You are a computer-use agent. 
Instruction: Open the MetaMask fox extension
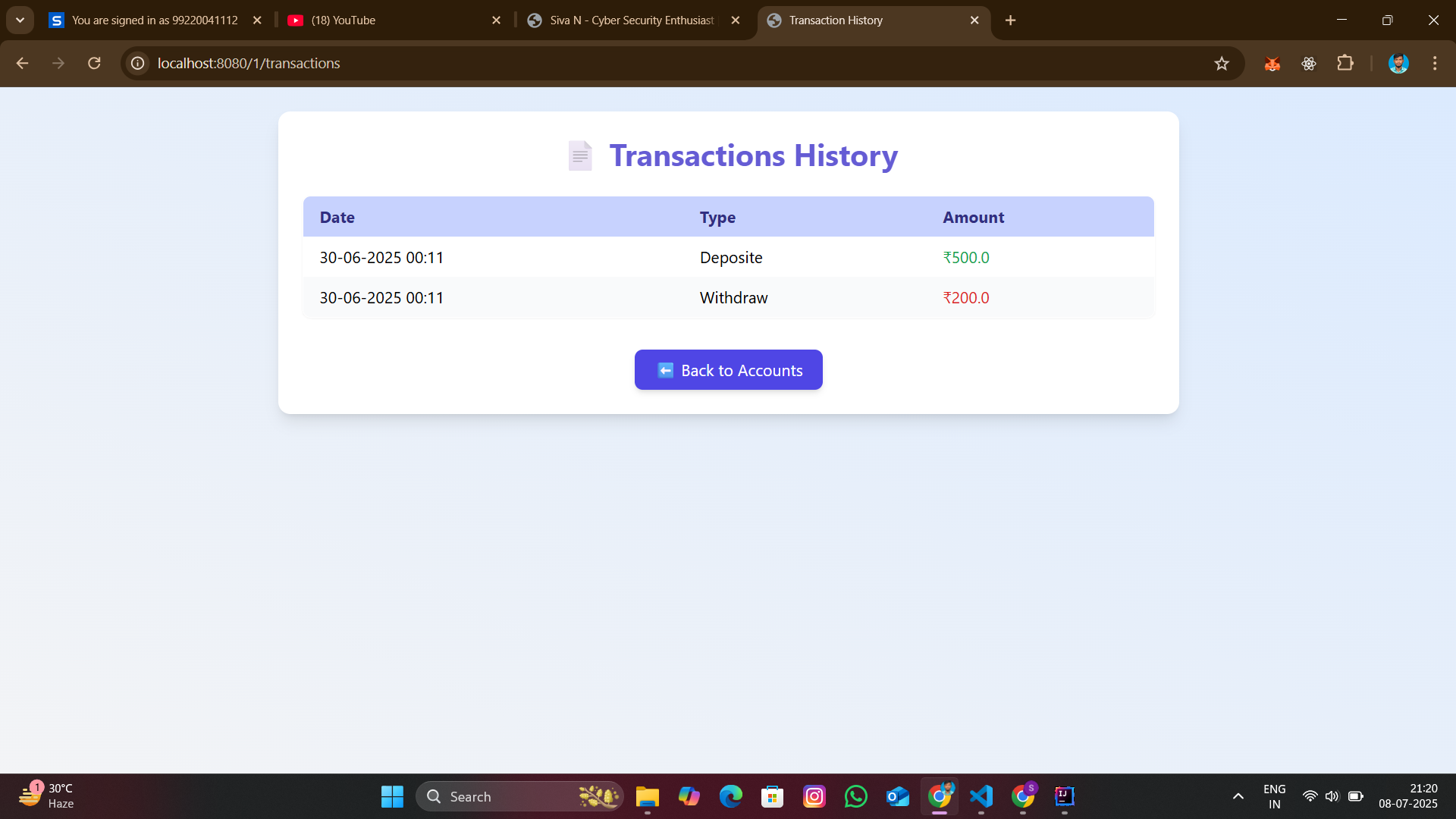tap(1272, 64)
